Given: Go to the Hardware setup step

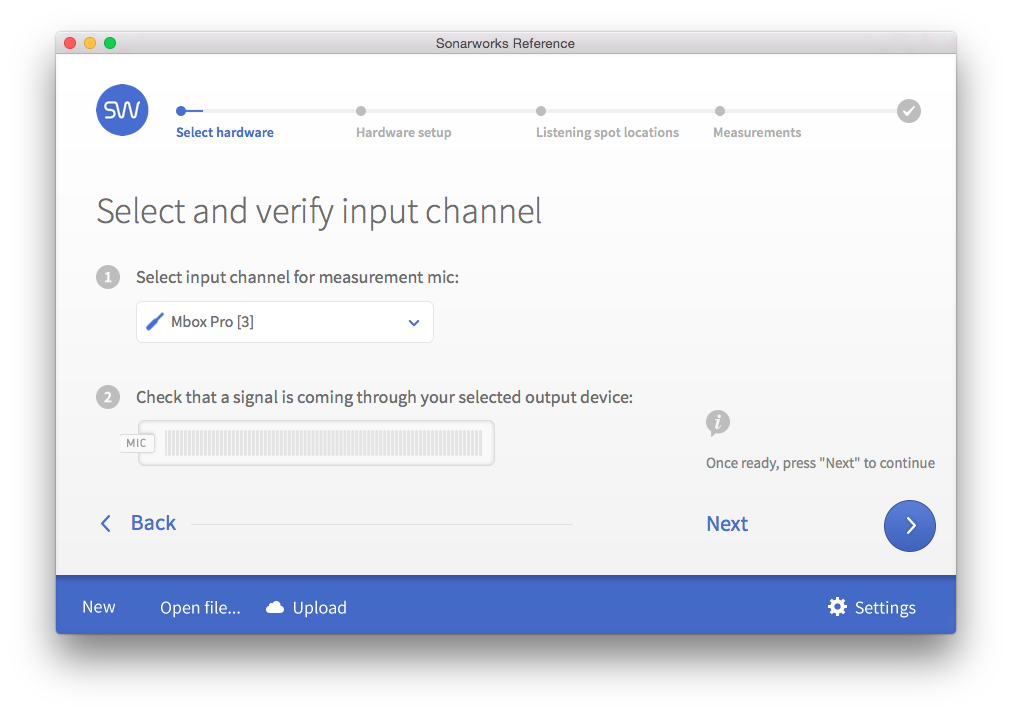Looking at the screenshot, I should click(403, 132).
